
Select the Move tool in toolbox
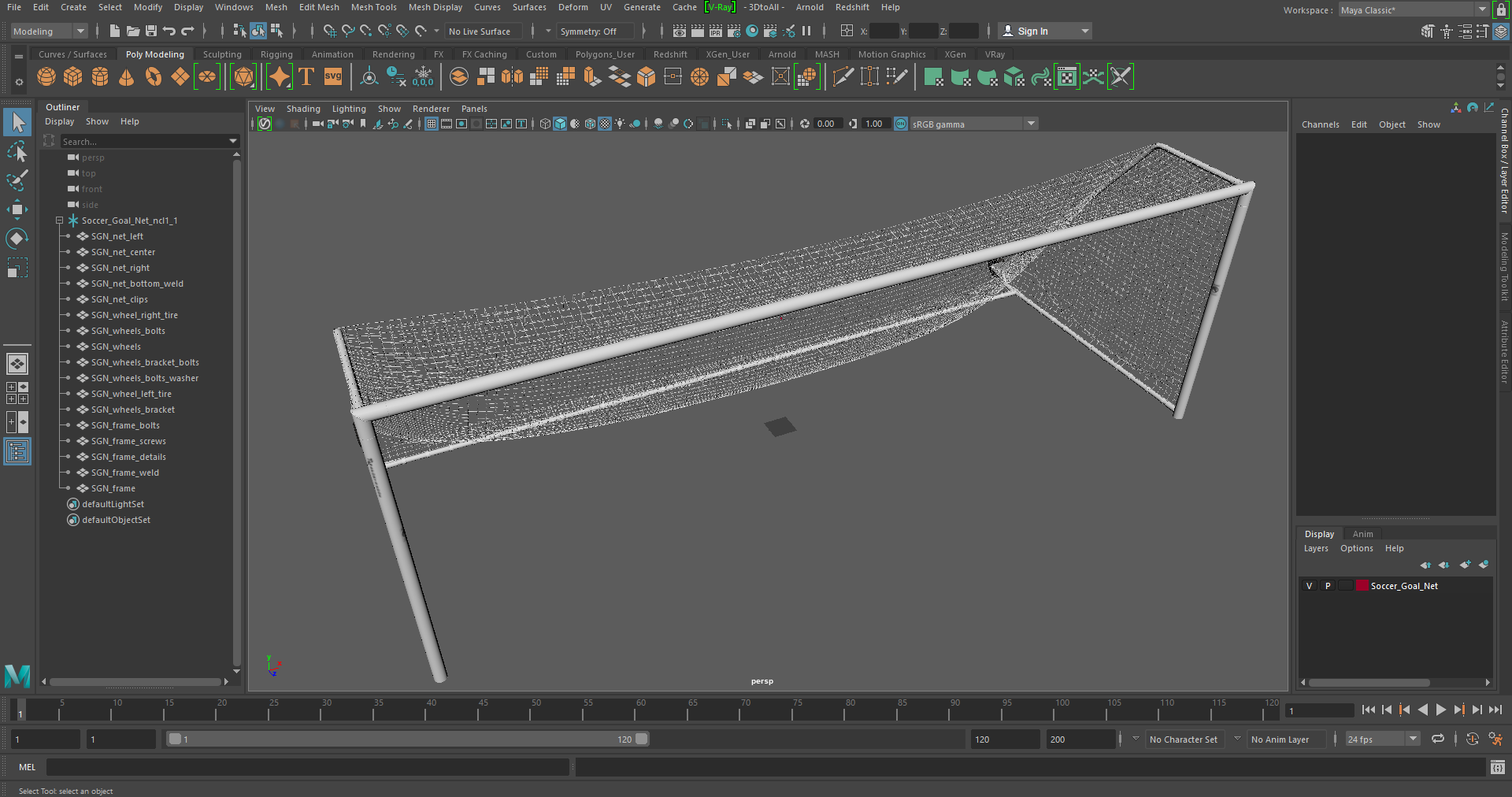click(17, 209)
